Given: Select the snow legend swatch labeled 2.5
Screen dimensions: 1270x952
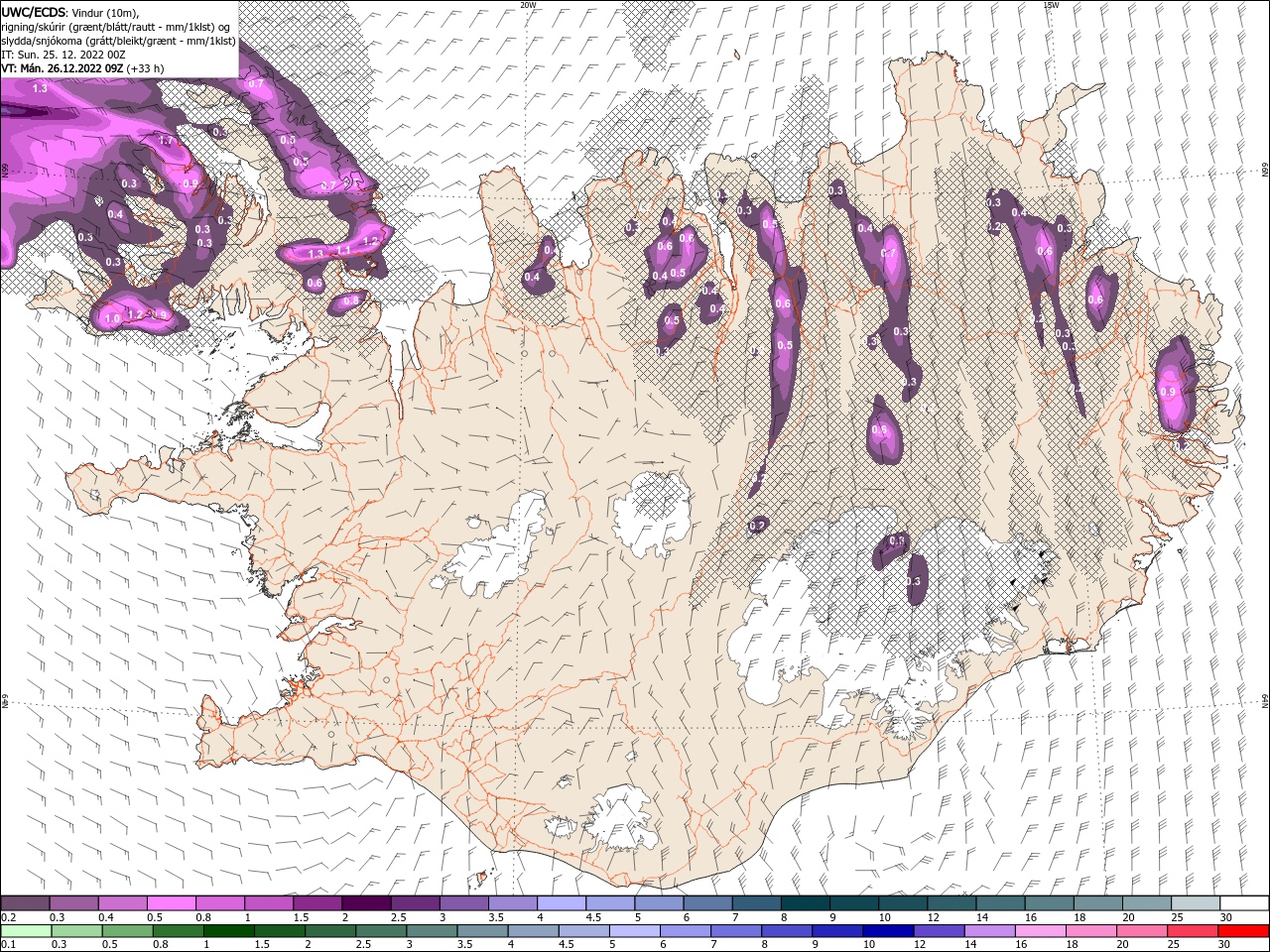Looking at the screenshot, I should [x=414, y=903].
